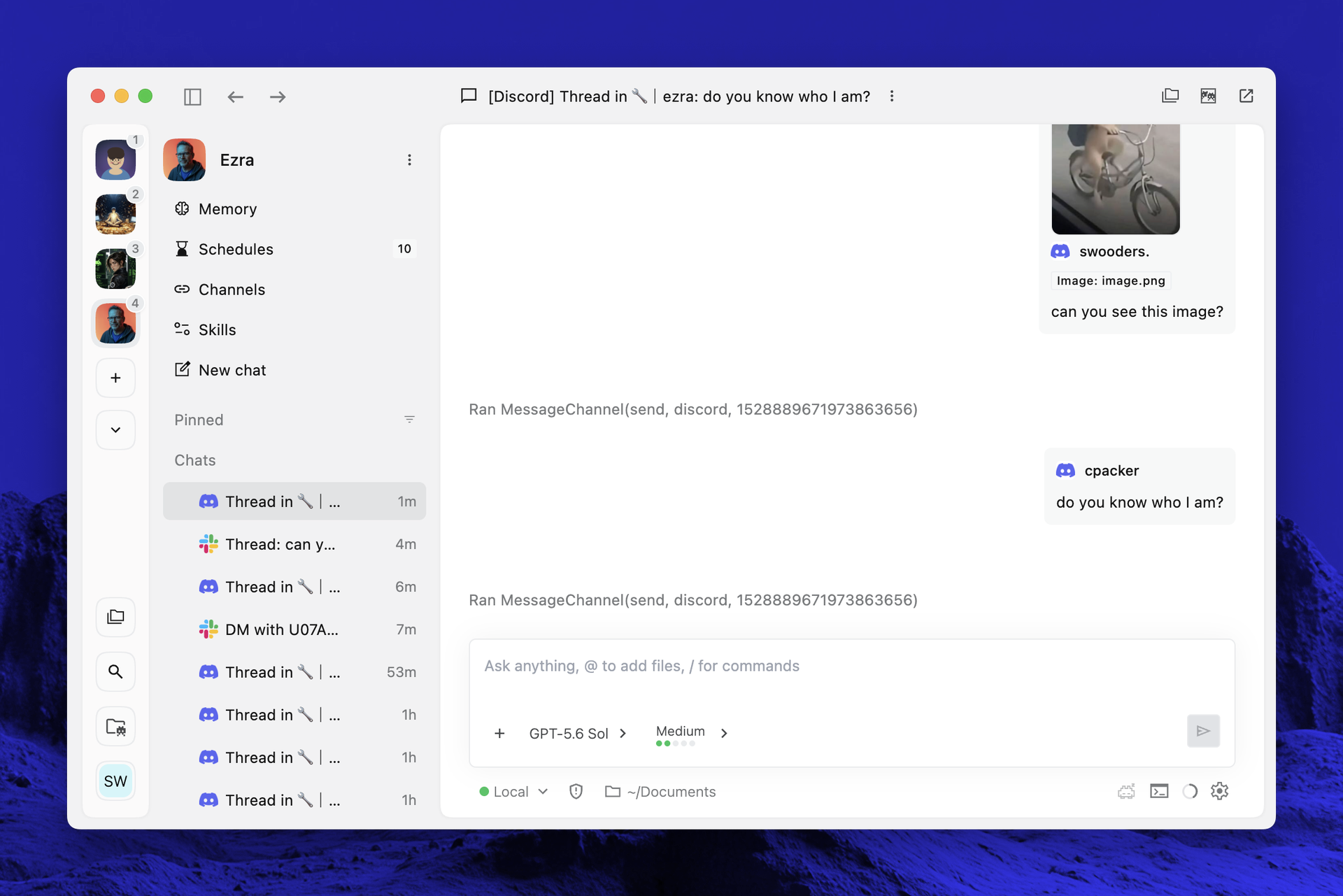The image size is (1343, 896).
Task: Open search with the magnifier icon
Action: point(115,671)
